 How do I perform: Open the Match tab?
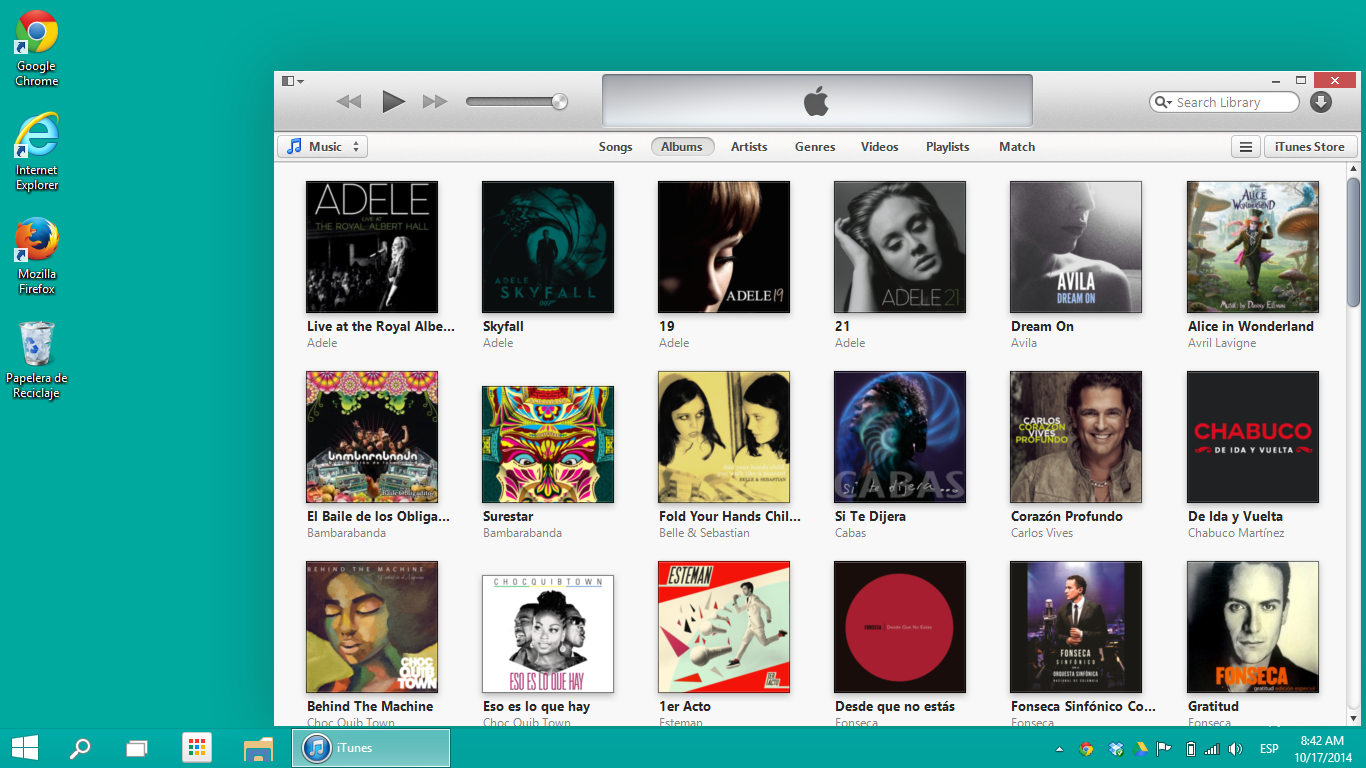pyautogui.click(x=1017, y=146)
